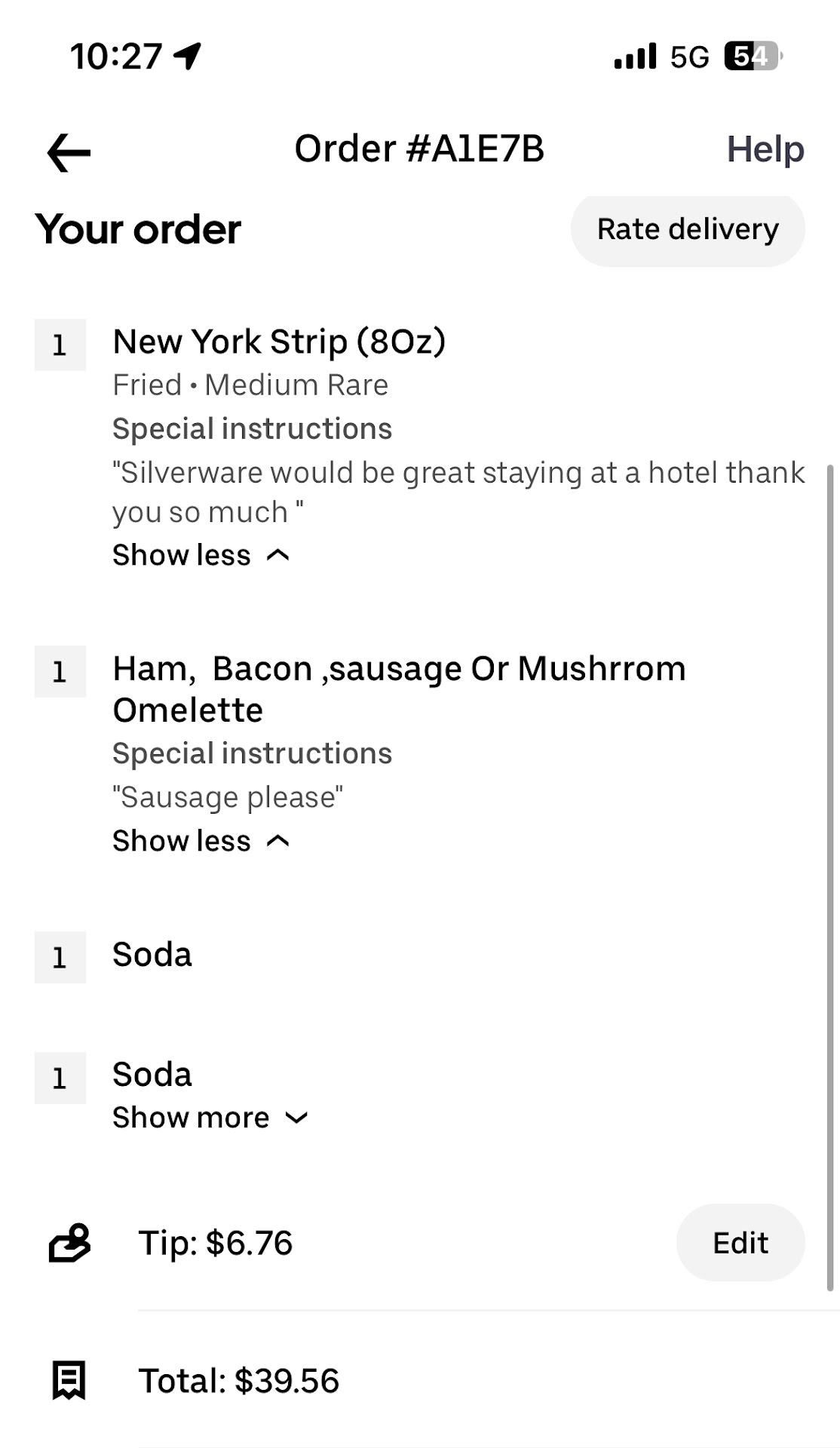Tap the 5G network indicator
This screenshot has width=840, height=1448.
pos(689,57)
